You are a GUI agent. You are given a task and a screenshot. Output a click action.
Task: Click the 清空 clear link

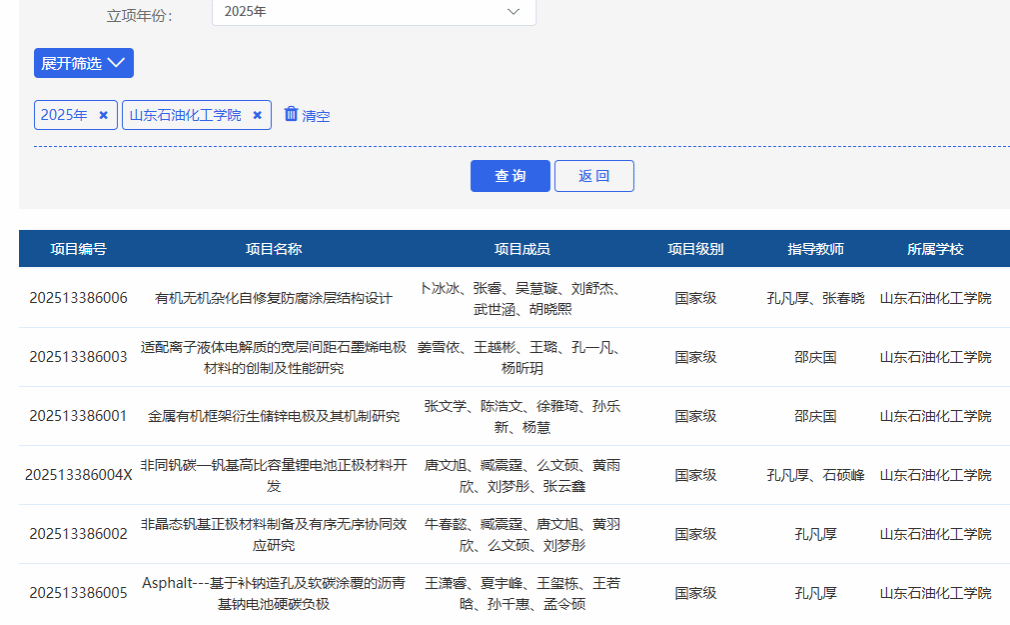tap(316, 116)
